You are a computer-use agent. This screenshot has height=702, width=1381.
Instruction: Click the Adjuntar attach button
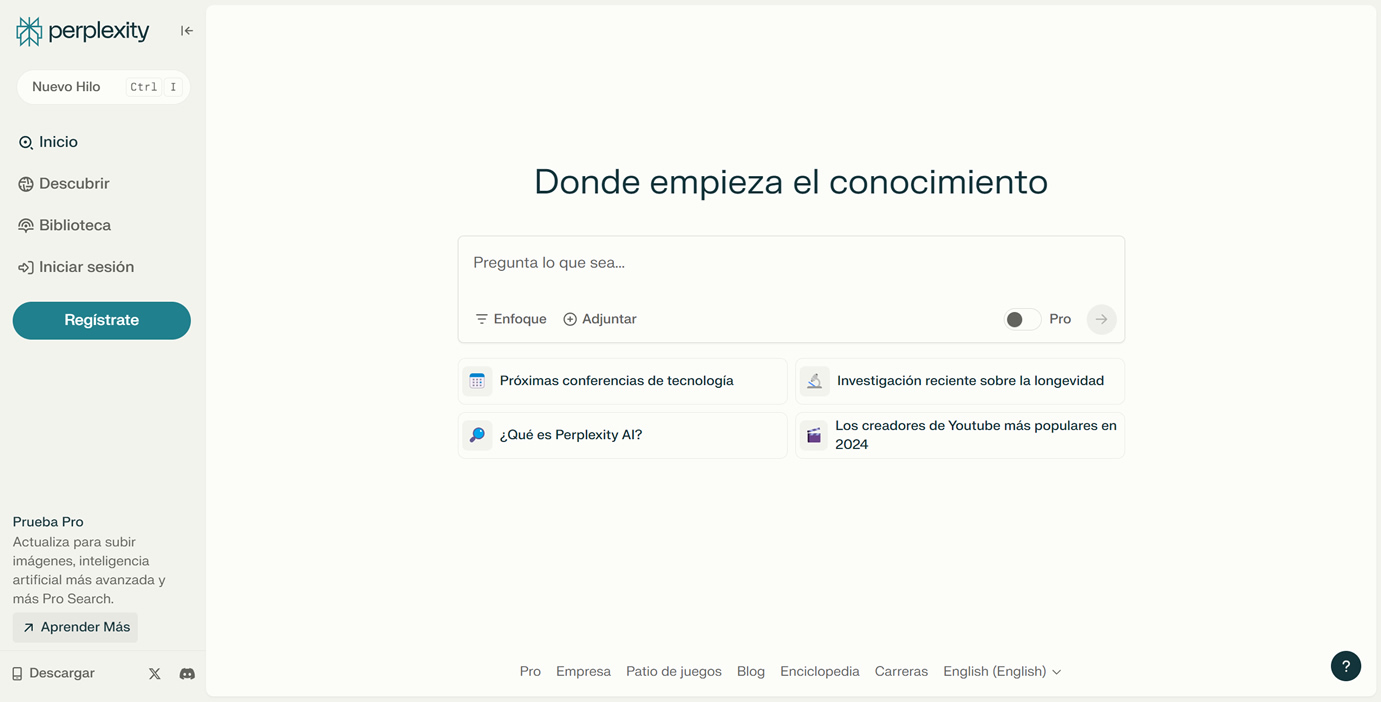(600, 319)
